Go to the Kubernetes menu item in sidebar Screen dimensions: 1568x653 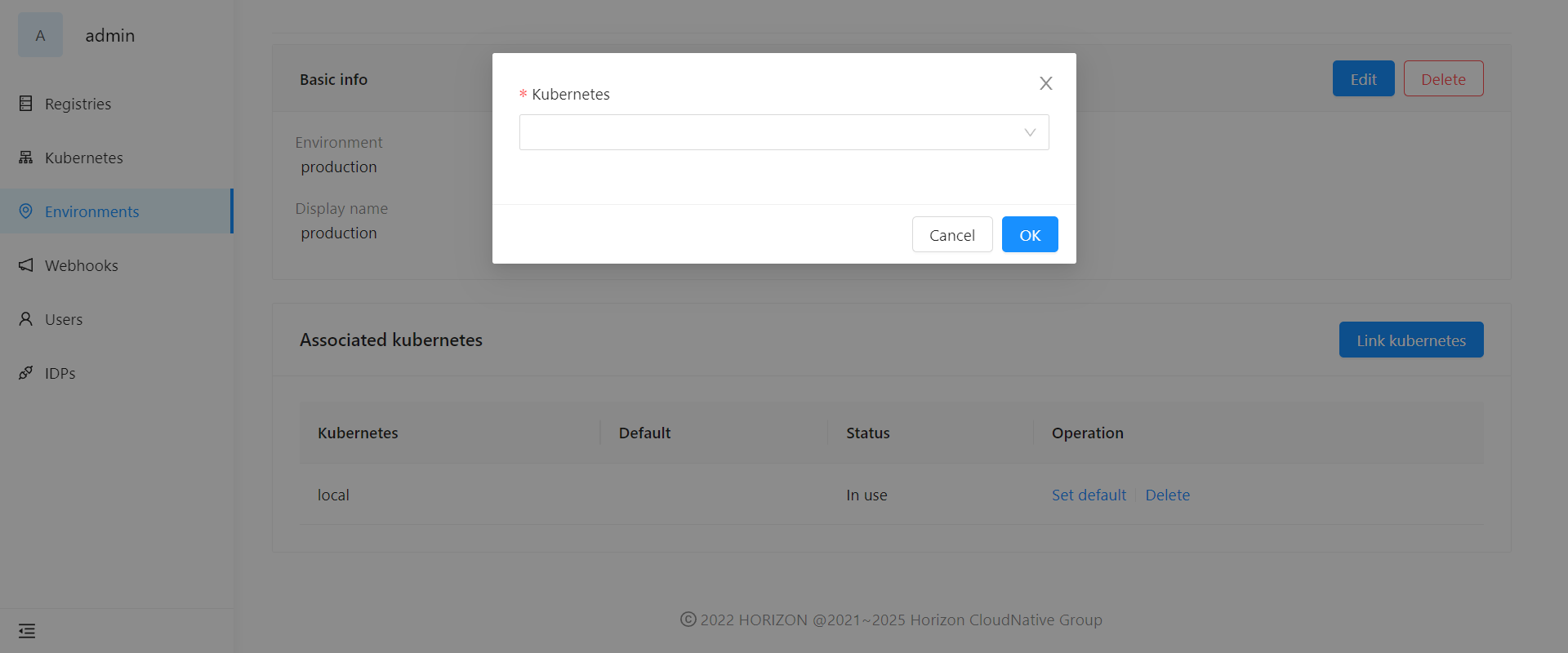[117, 158]
